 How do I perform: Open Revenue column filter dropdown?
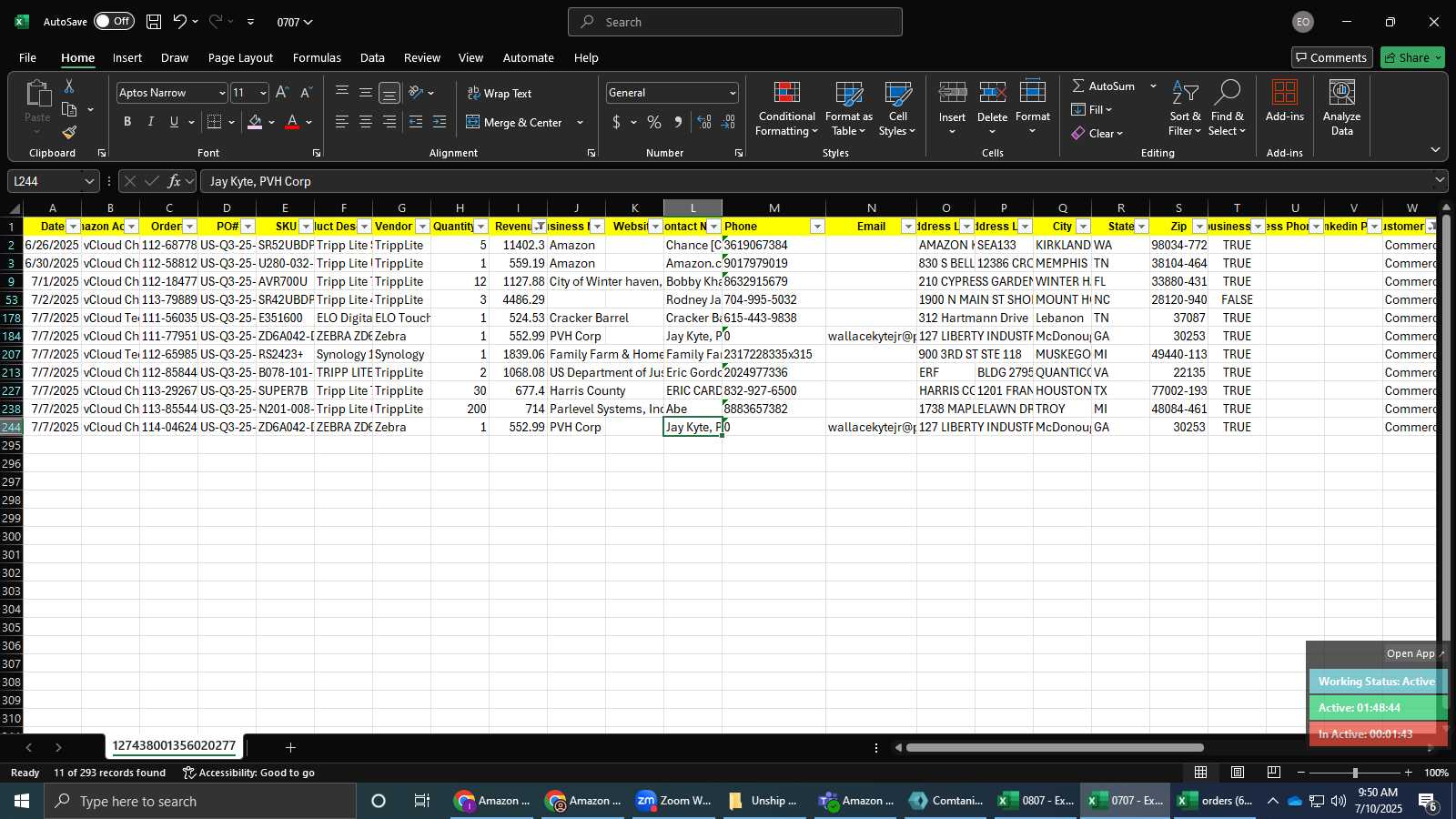tap(540, 227)
